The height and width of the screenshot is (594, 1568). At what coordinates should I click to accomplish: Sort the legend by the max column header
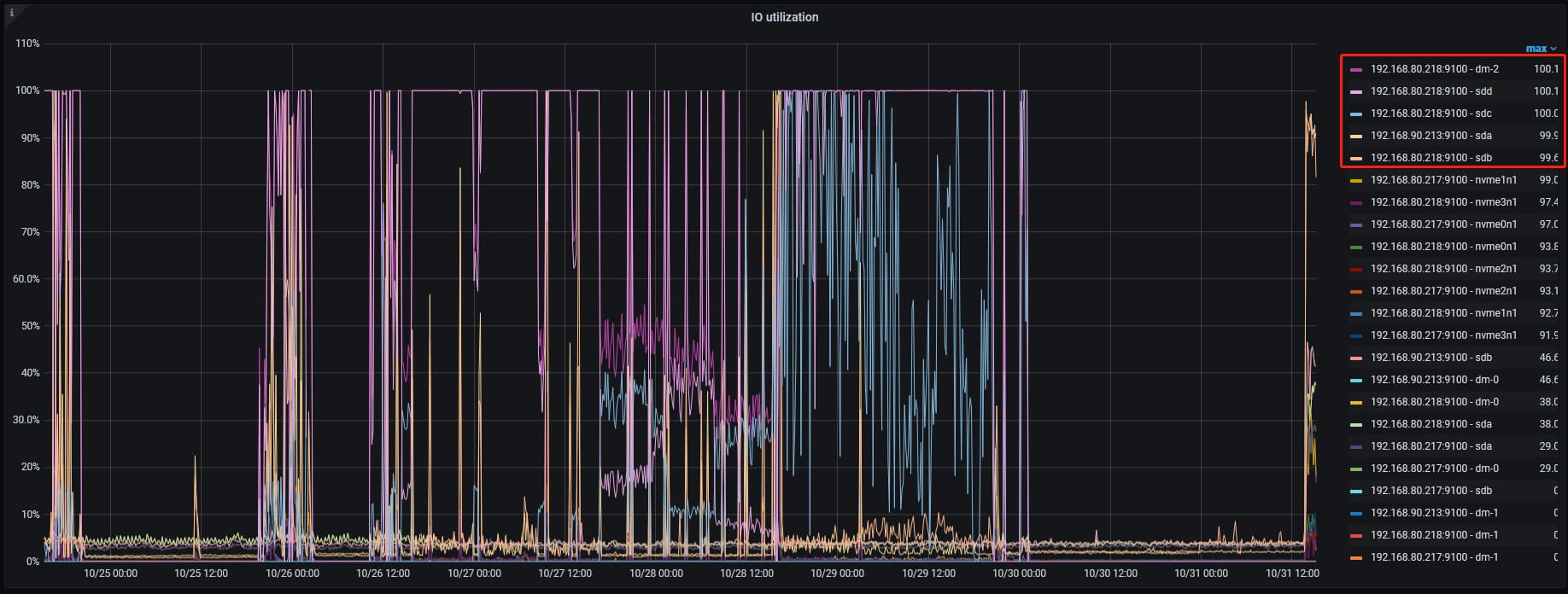pos(1541,49)
